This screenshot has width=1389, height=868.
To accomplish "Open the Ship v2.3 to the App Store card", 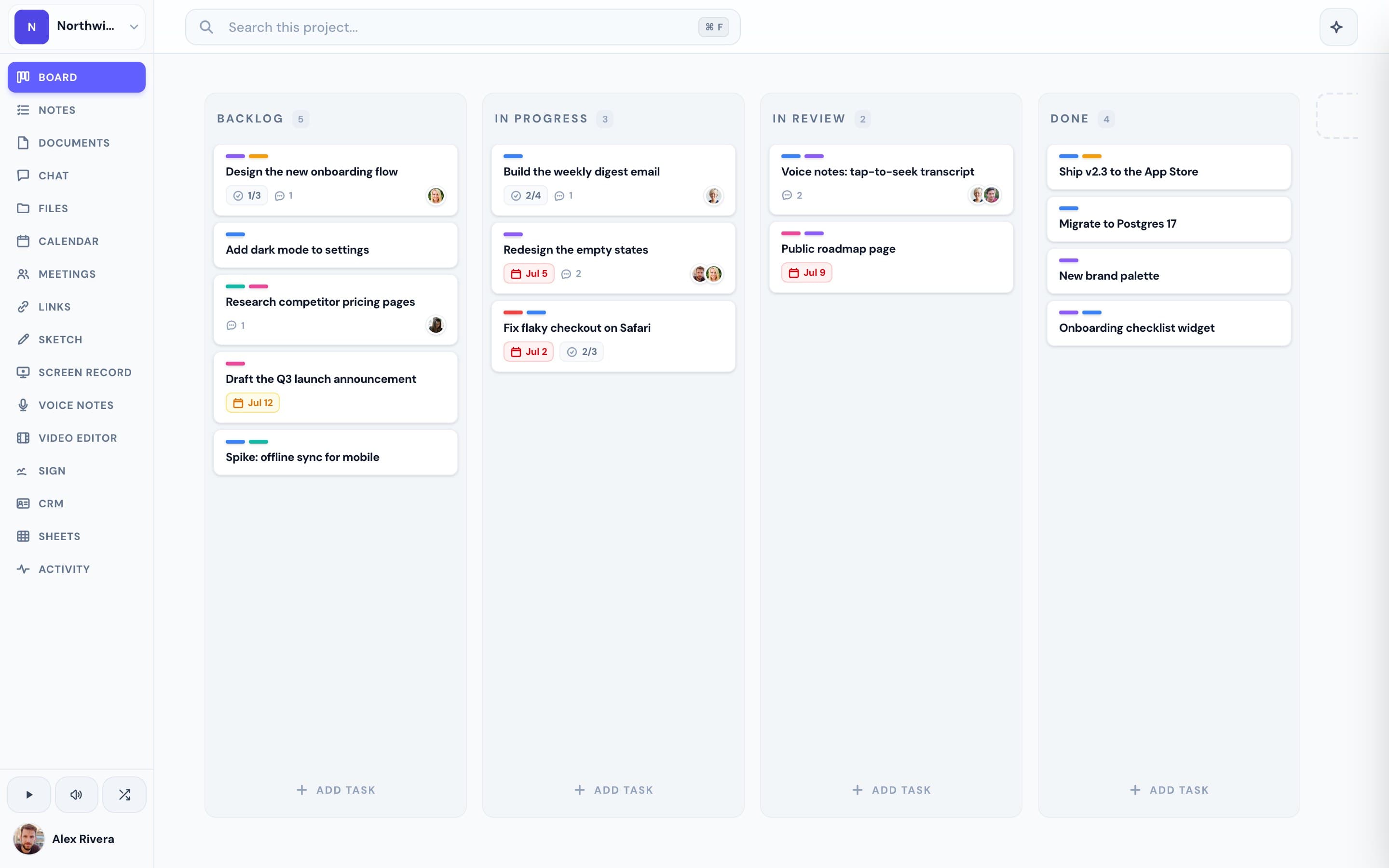I will [x=1169, y=167].
